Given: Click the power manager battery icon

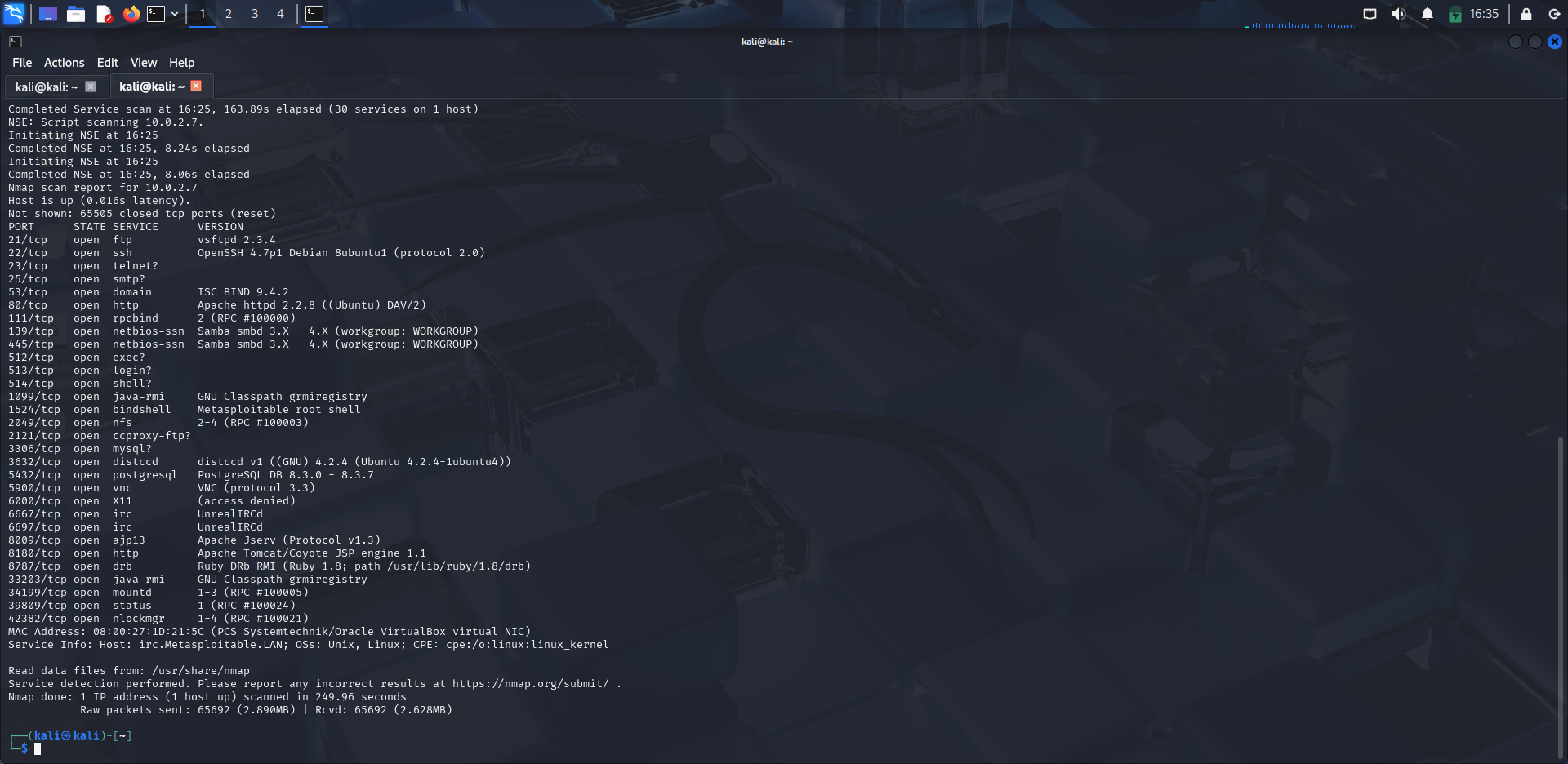Looking at the screenshot, I should click(x=1455, y=14).
